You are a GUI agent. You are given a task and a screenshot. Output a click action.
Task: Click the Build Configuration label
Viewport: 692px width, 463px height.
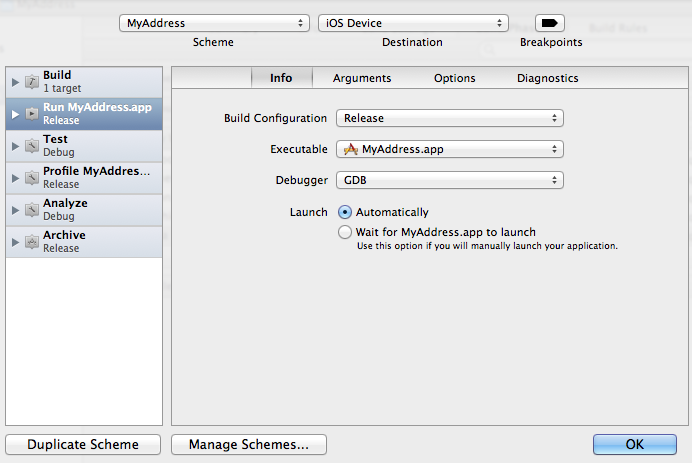(275, 118)
